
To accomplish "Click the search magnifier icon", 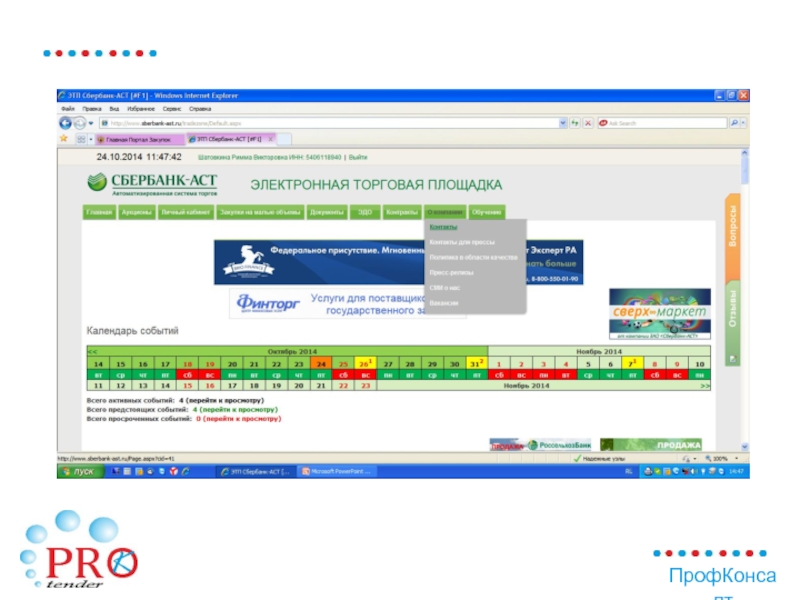I will (734, 123).
